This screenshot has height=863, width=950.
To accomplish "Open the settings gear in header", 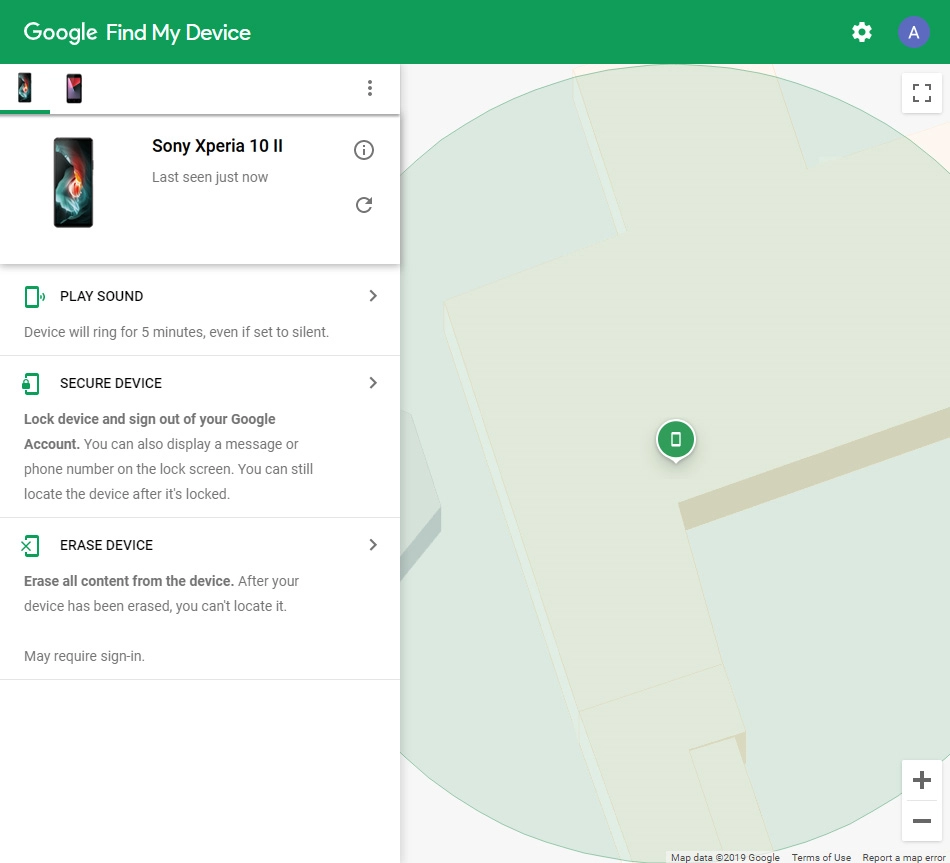I will (x=862, y=32).
